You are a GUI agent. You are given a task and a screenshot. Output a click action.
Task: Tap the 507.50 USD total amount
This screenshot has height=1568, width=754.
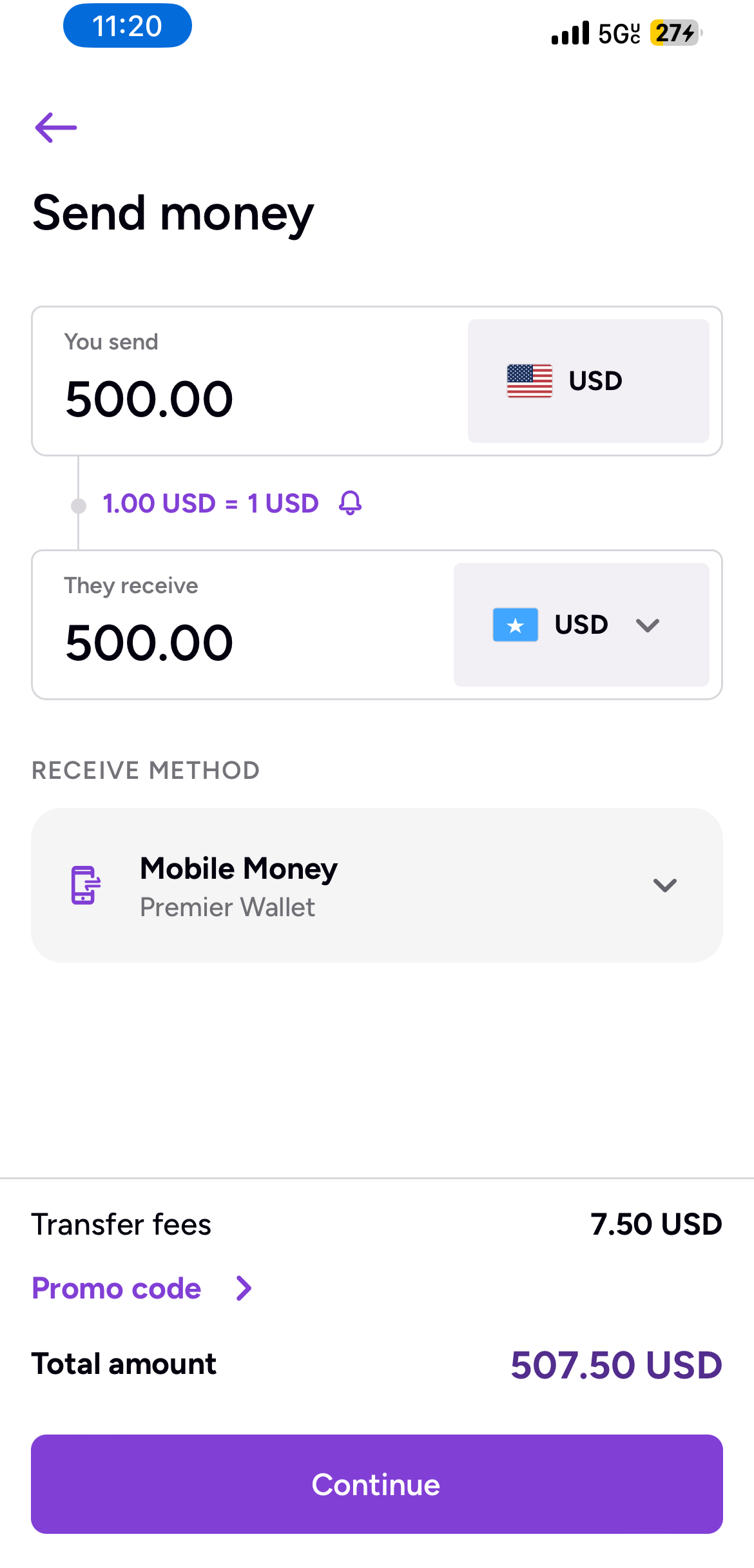click(x=616, y=1365)
